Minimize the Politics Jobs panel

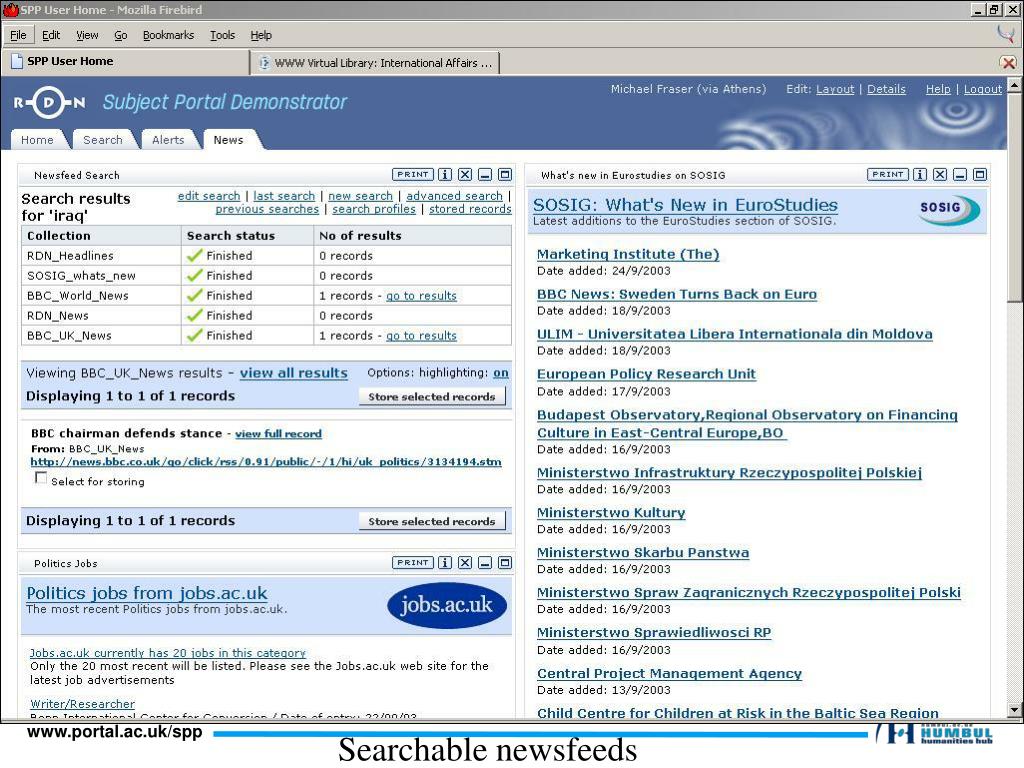(485, 562)
